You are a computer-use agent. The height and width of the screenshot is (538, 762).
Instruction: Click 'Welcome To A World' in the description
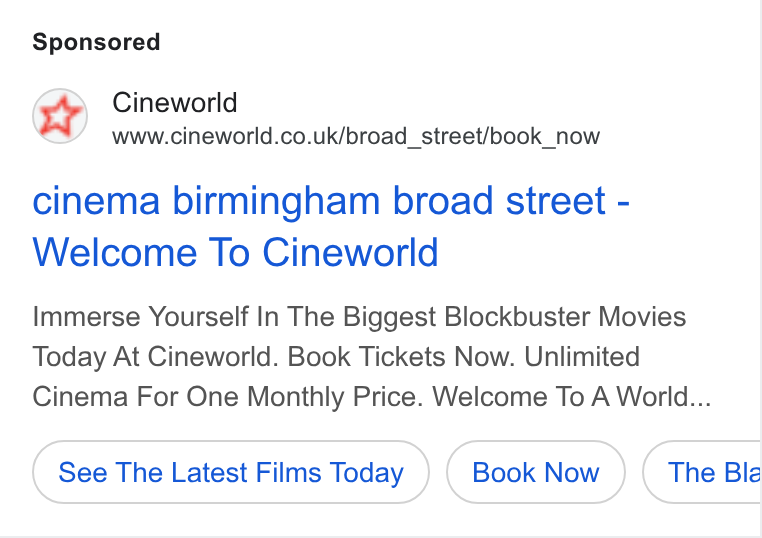point(561,397)
